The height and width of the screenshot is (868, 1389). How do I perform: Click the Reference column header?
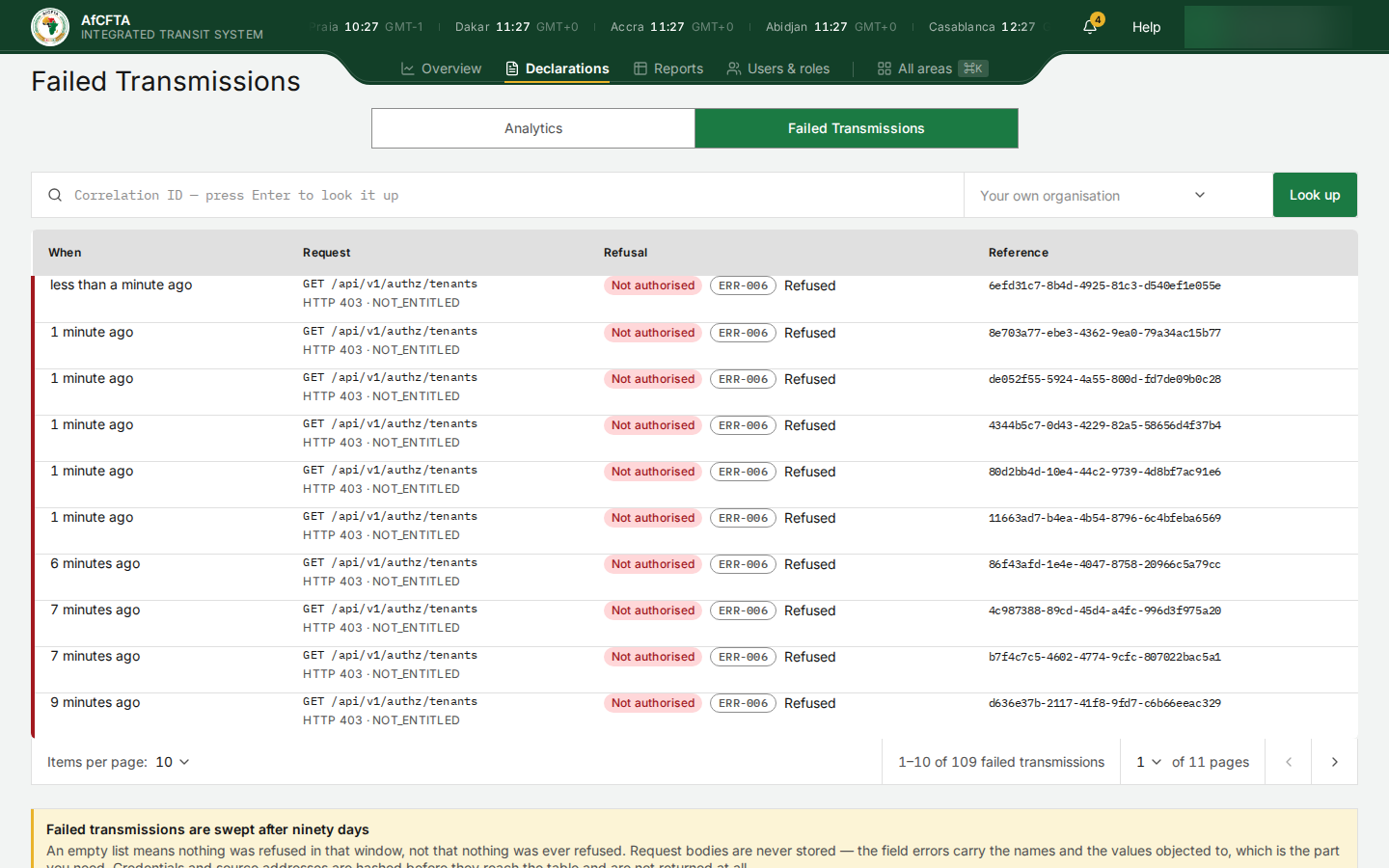tap(1018, 253)
